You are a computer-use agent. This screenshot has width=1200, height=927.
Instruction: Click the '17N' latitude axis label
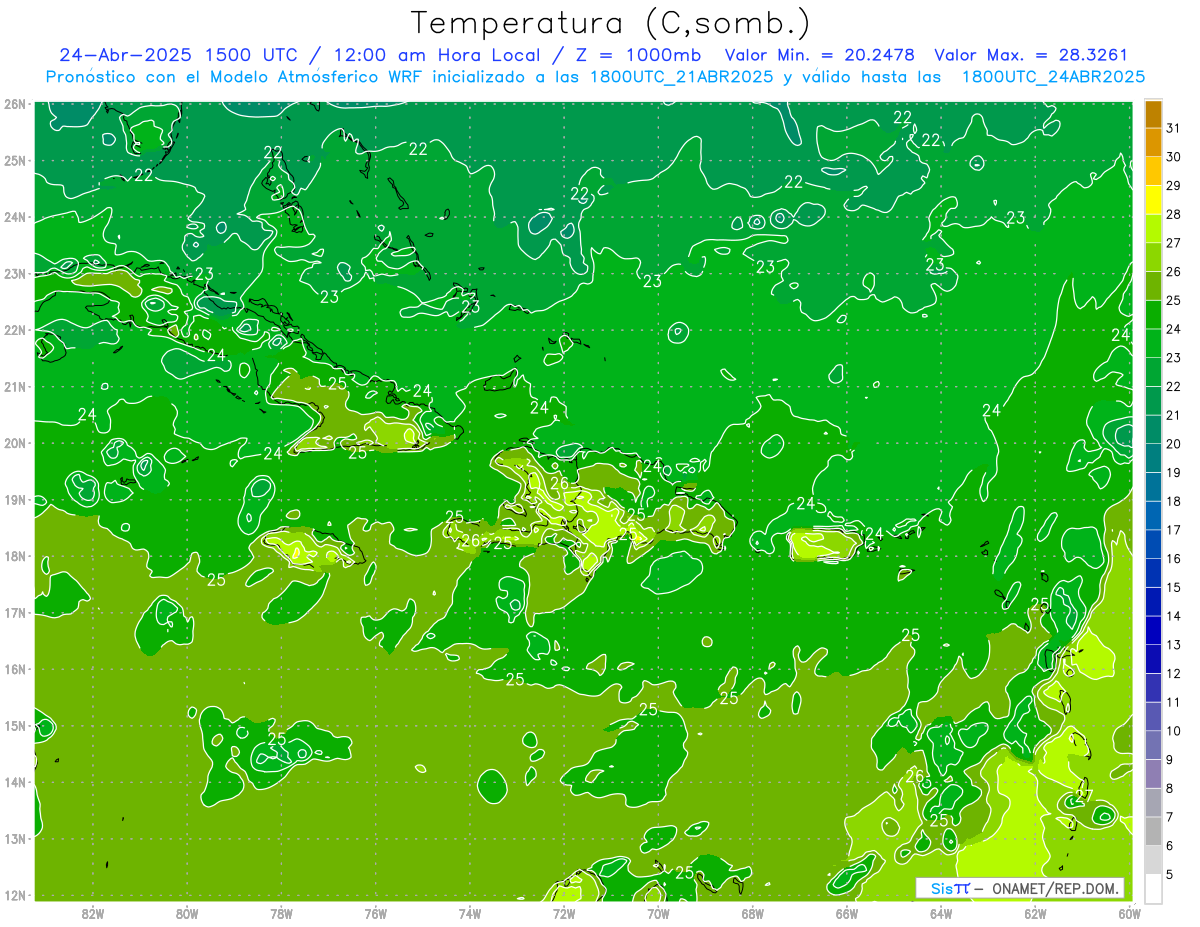(15, 613)
